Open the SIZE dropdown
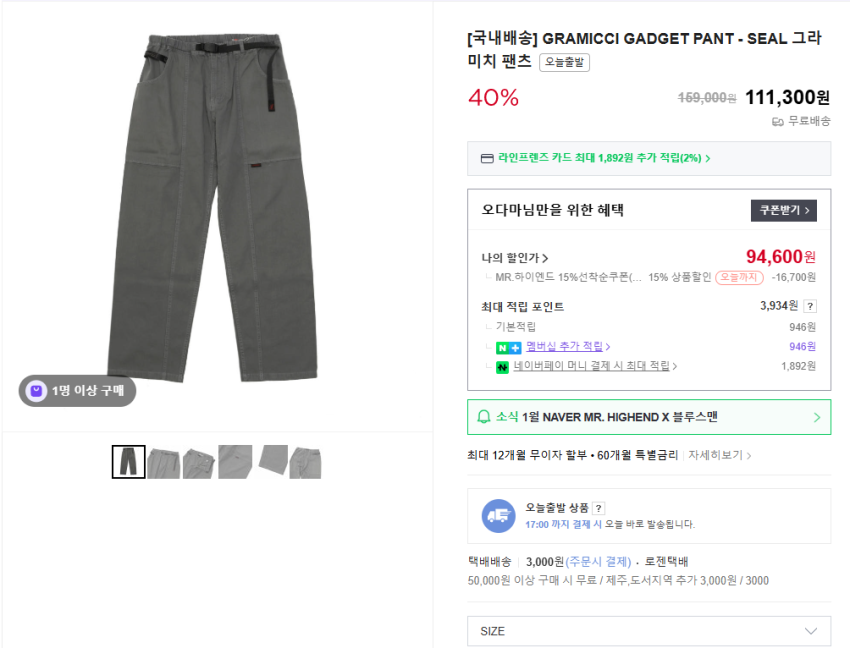This screenshot has height=648, width=850. 649,631
